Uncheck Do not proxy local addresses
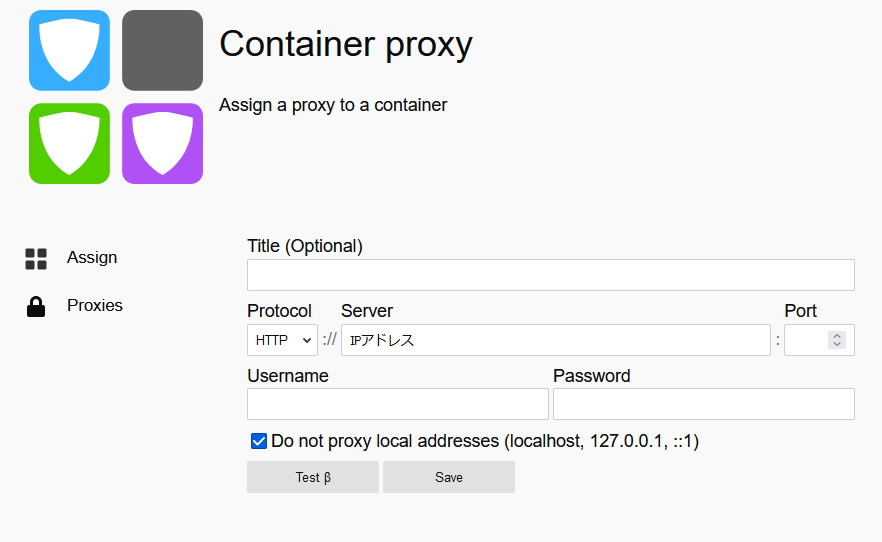Image resolution: width=882 pixels, height=542 pixels. tap(259, 441)
